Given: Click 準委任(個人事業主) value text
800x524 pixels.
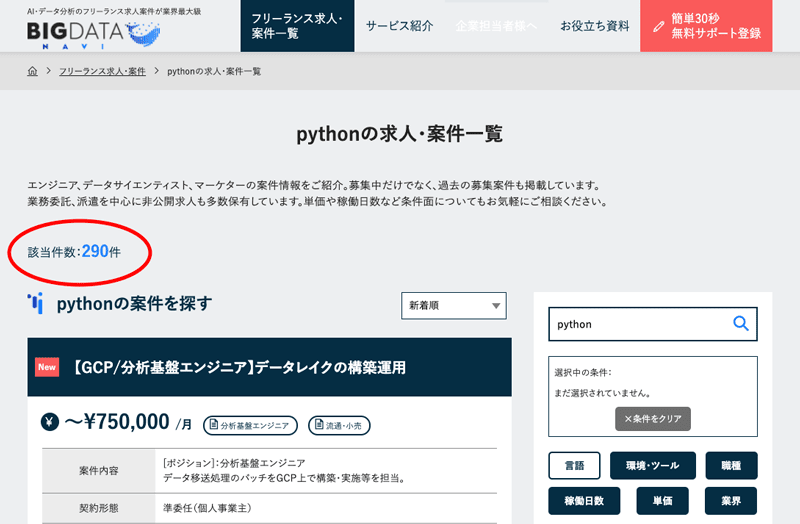Looking at the screenshot, I should [x=207, y=508].
